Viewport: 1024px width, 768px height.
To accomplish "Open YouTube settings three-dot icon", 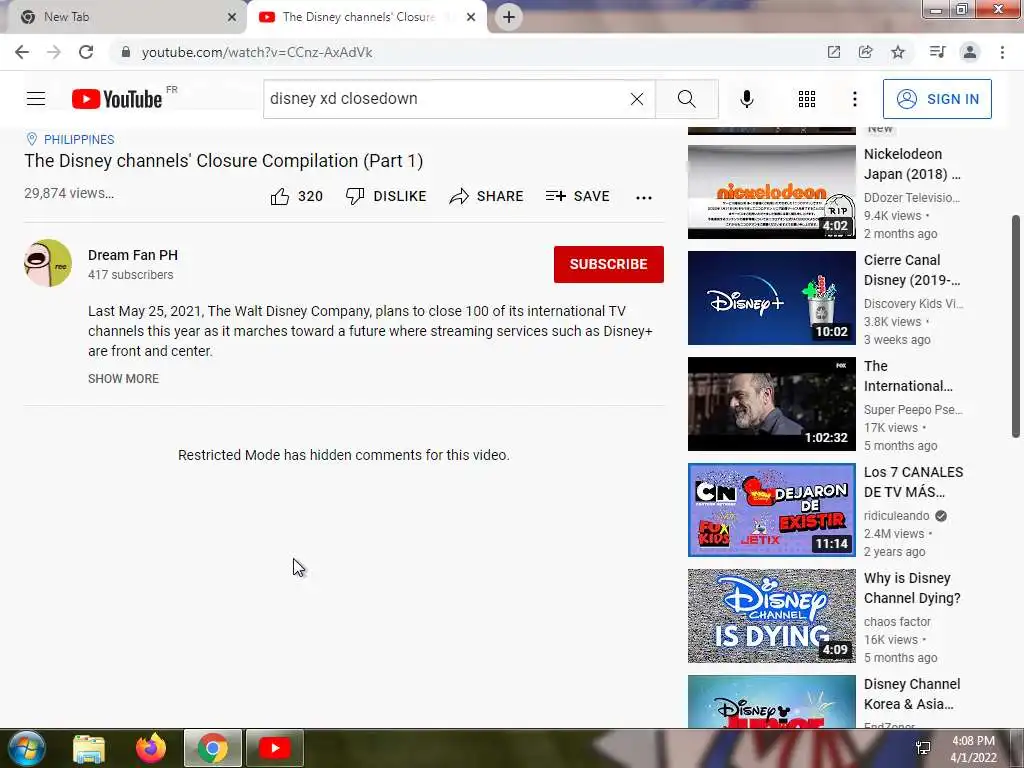I will 854,99.
